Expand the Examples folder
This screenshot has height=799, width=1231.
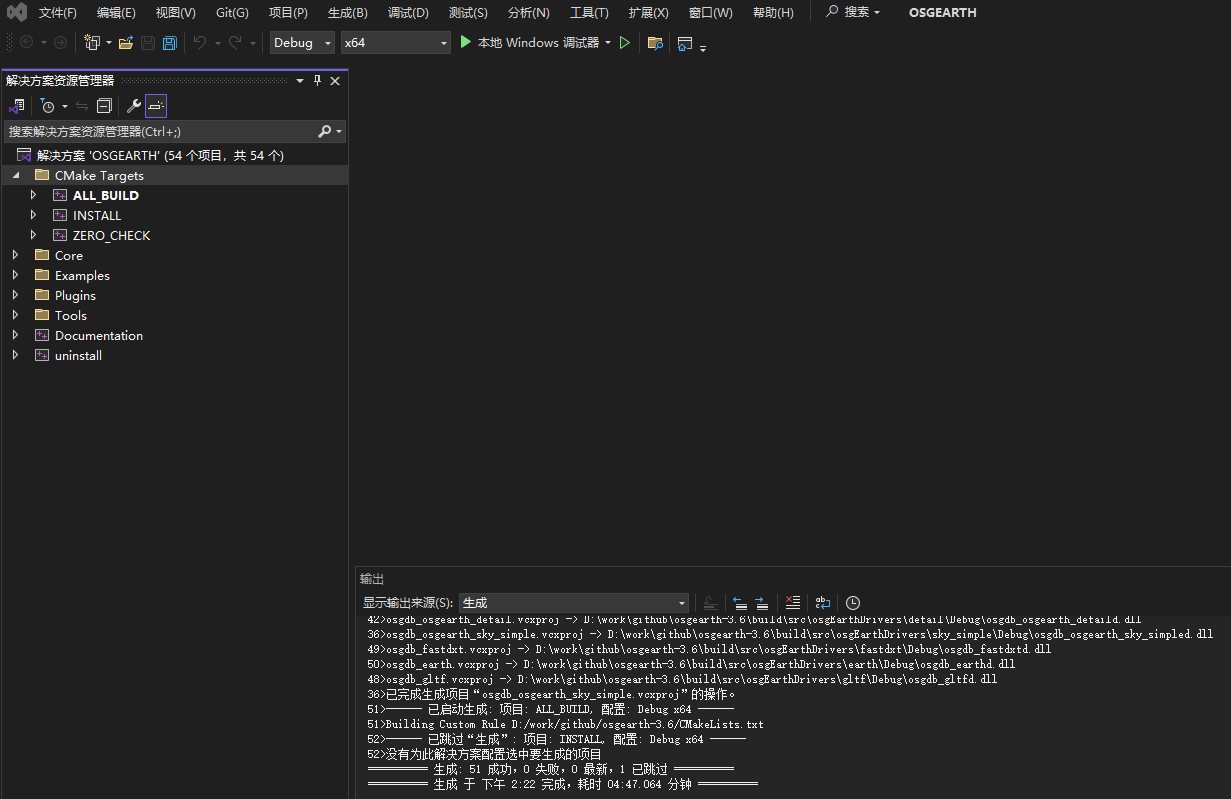15,275
